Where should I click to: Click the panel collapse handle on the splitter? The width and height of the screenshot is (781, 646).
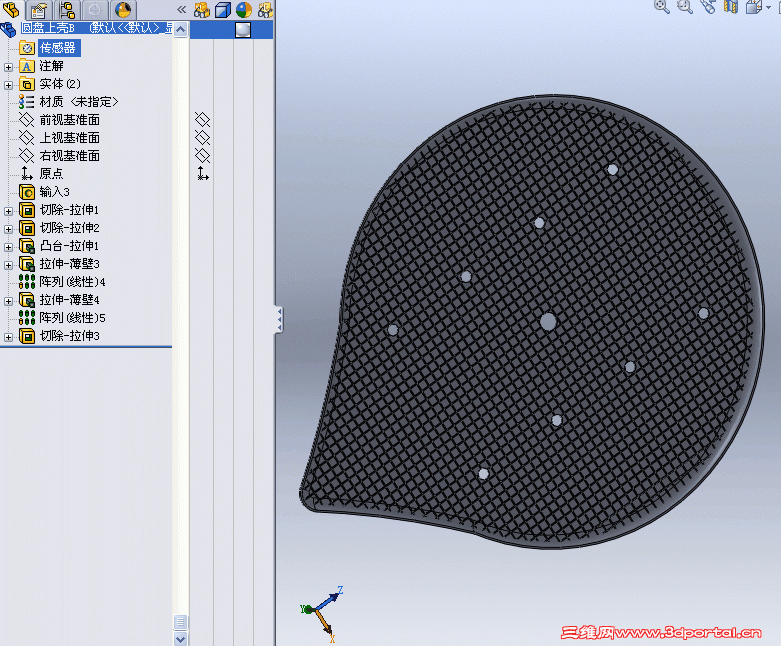click(279, 319)
